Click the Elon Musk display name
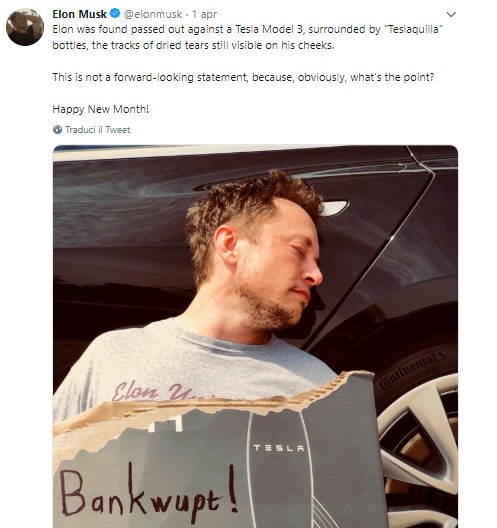The image size is (497, 528). 79,14
